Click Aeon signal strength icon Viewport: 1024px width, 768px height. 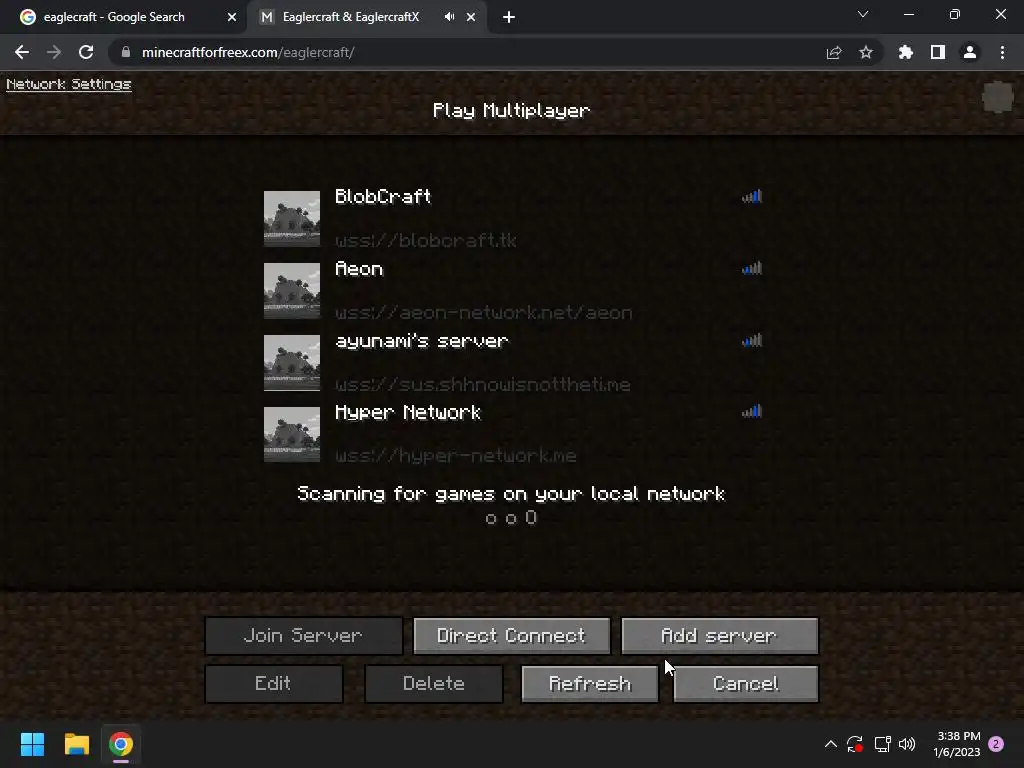[752, 268]
